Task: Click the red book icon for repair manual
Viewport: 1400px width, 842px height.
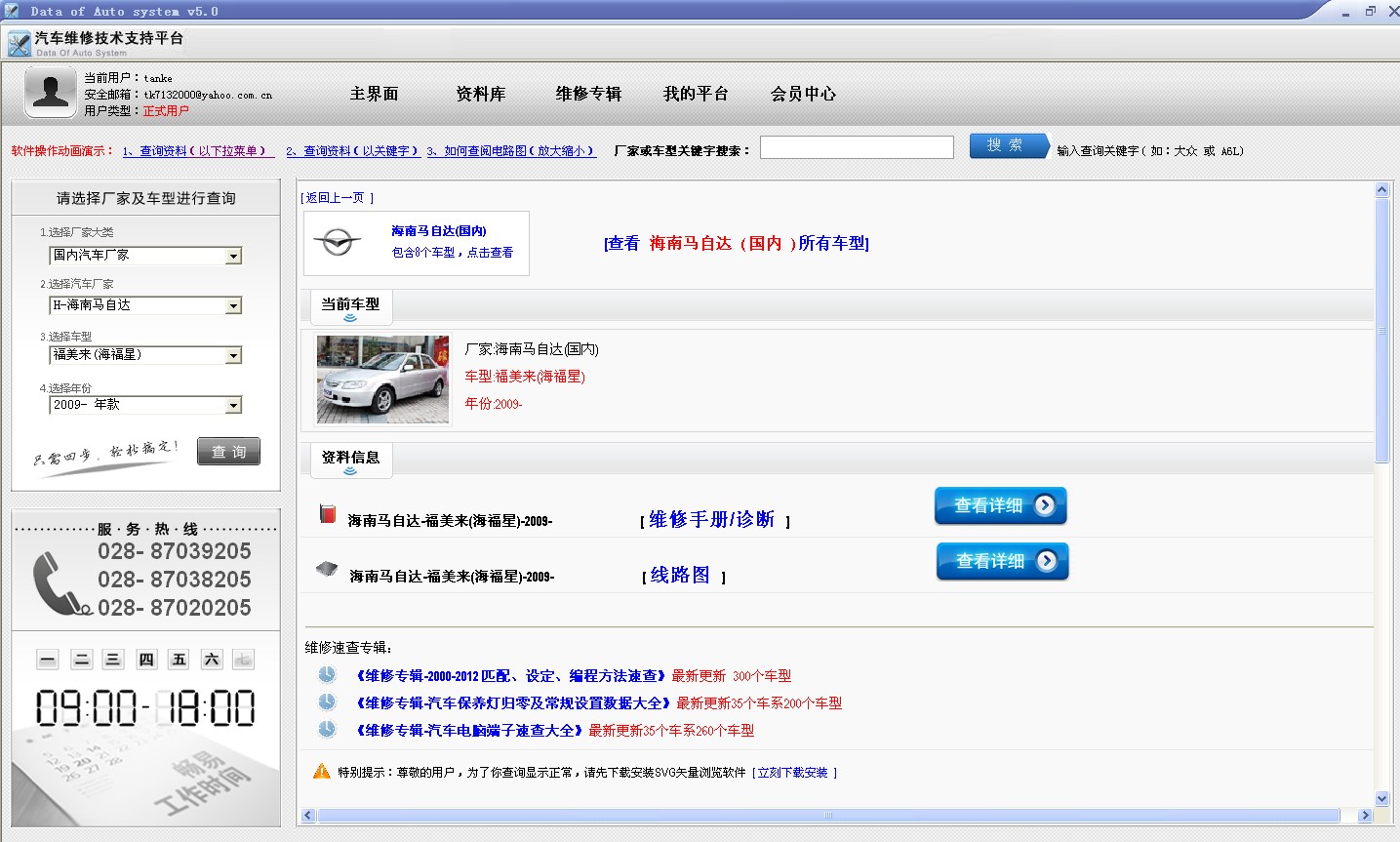Action: 328,514
